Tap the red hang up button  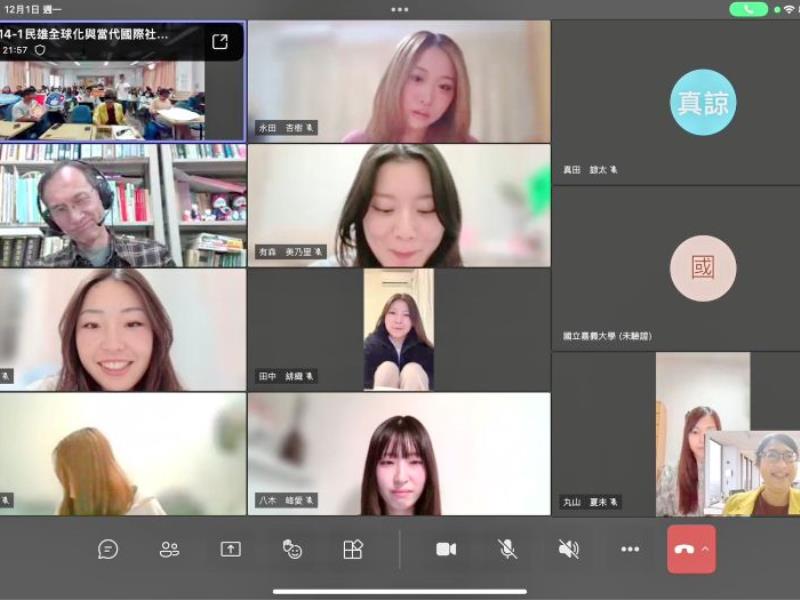(684, 549)
